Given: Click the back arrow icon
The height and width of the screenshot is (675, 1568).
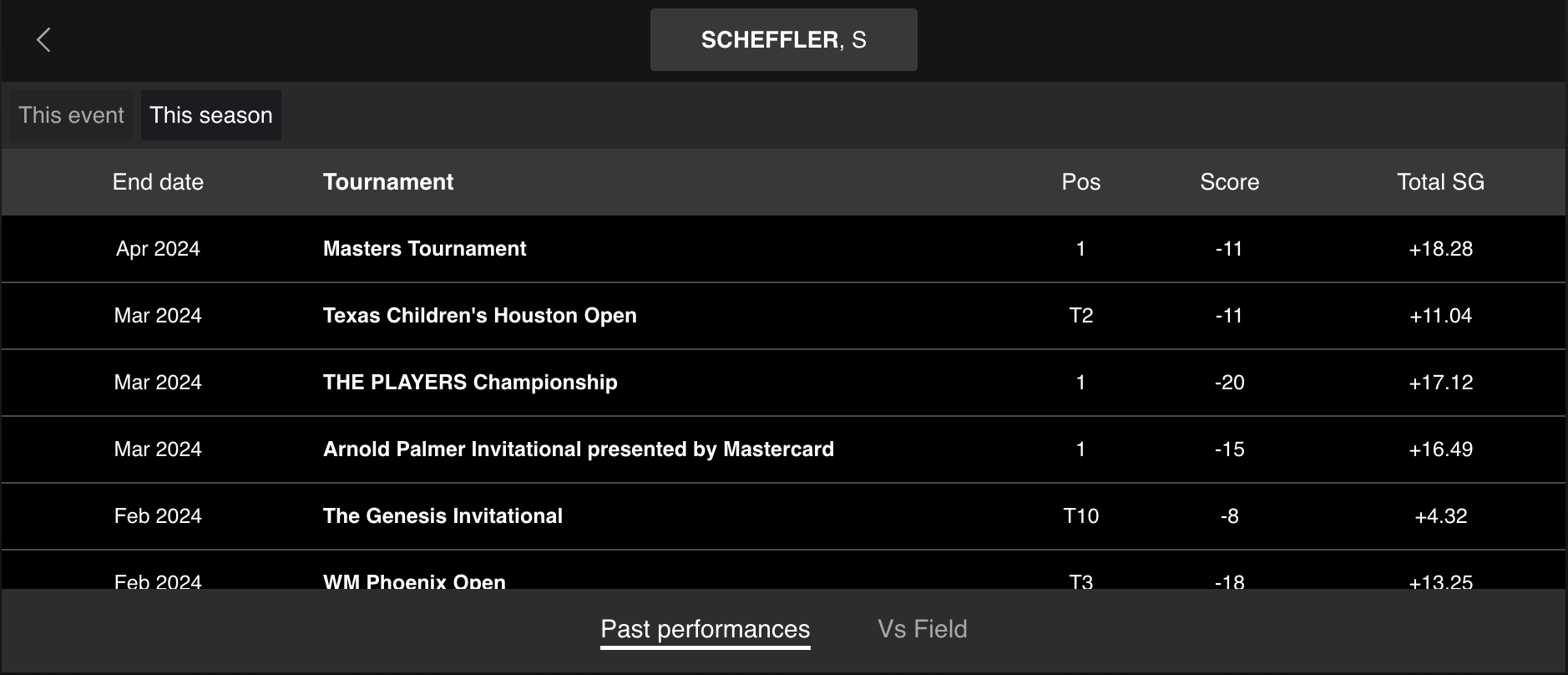Looking at the screenshot, I should coord(44,39).
